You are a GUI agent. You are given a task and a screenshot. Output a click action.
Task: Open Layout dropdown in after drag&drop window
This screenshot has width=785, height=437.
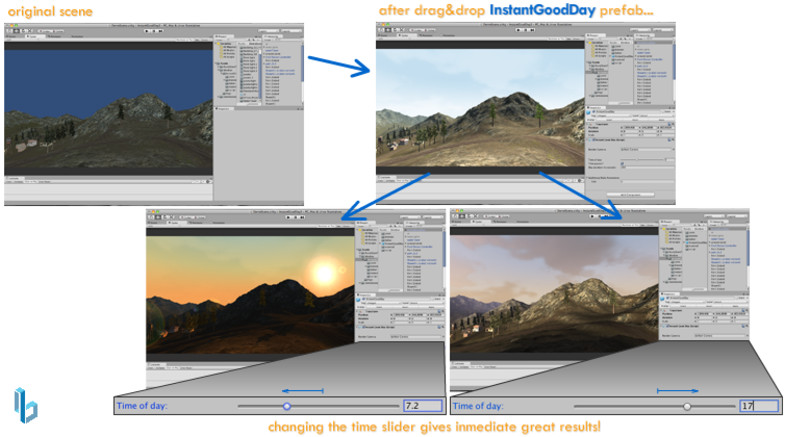pyautogui.click(x=662, y=30)
